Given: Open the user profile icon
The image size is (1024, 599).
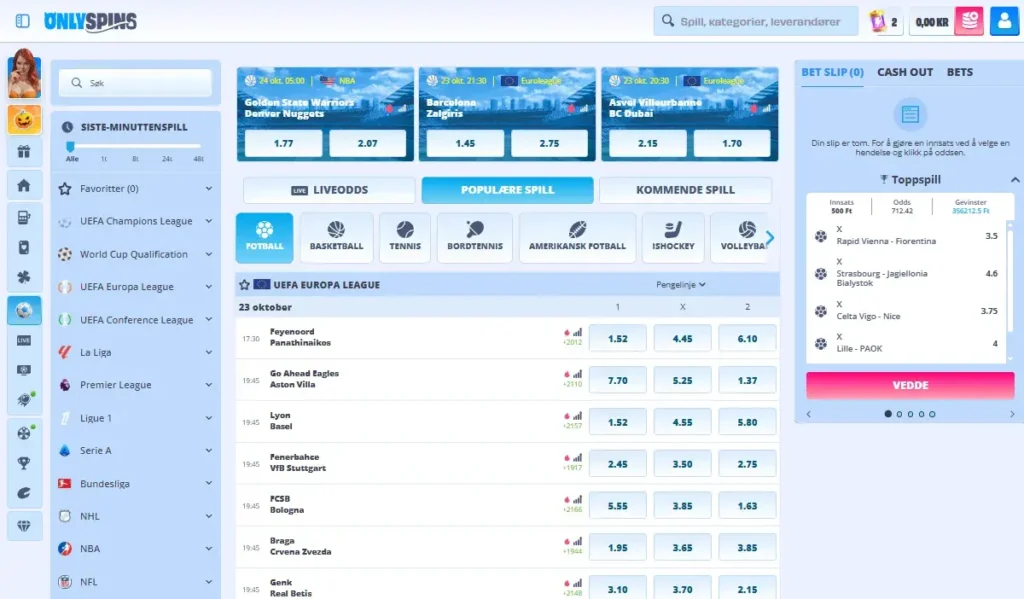Looking at the screenshot, I should pos(1004,21).
